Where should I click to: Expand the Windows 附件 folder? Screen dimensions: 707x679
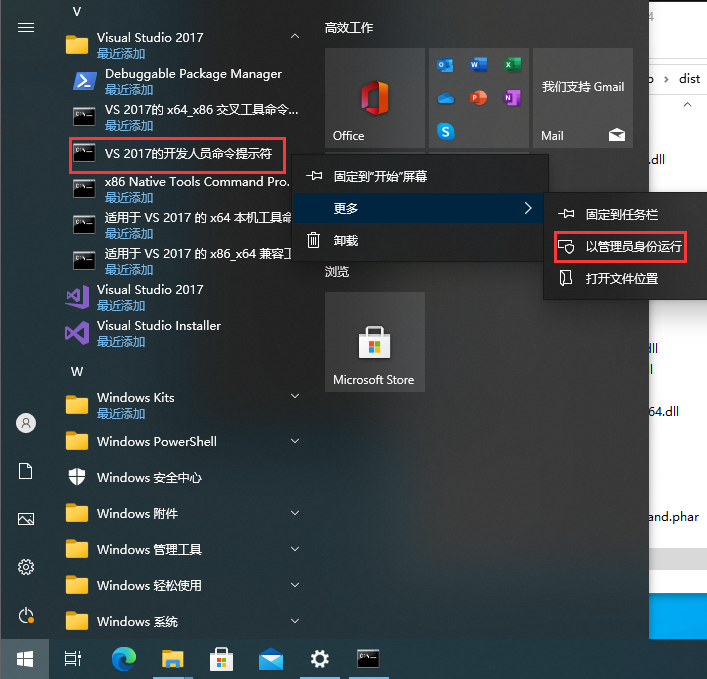tap(295, 513)
